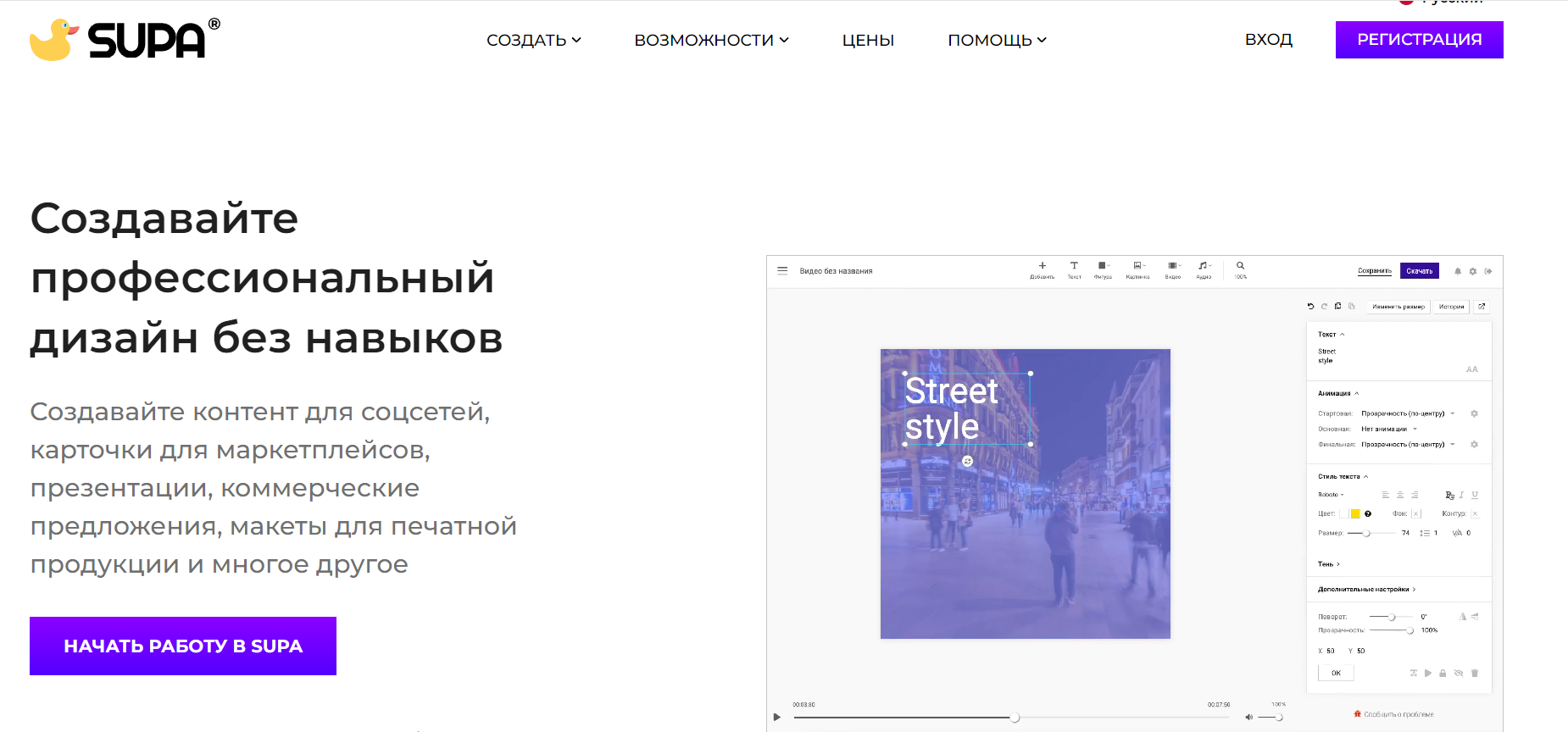1568x732 pixels.
Task: Collapse the Анимация section
Action: [x=1338, y=394]
